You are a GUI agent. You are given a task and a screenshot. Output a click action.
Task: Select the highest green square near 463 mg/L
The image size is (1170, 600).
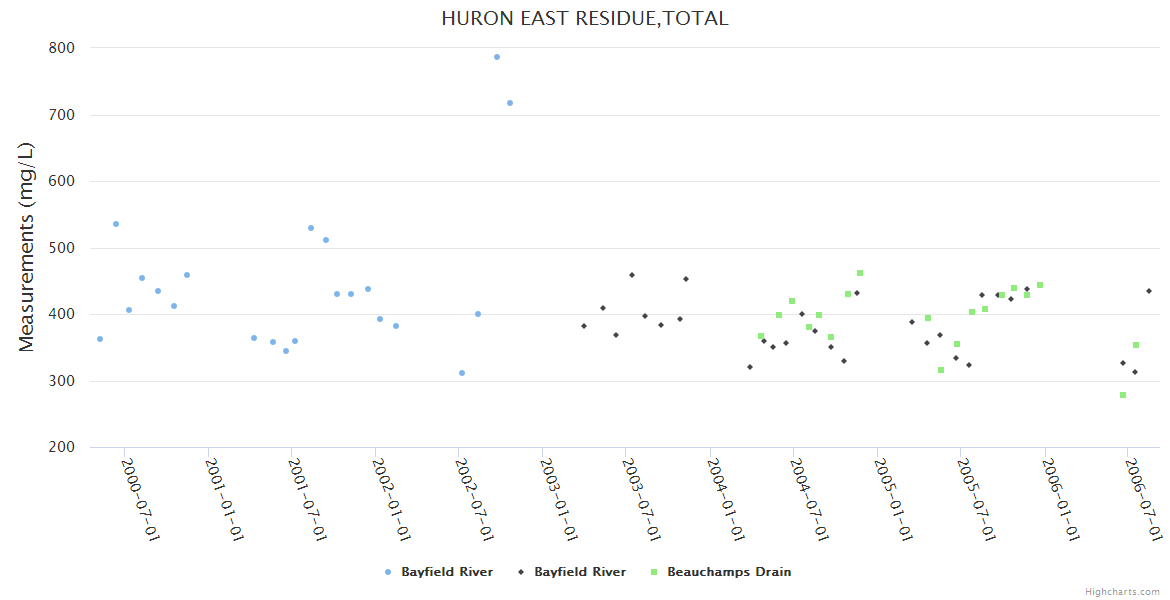(860, 273)
